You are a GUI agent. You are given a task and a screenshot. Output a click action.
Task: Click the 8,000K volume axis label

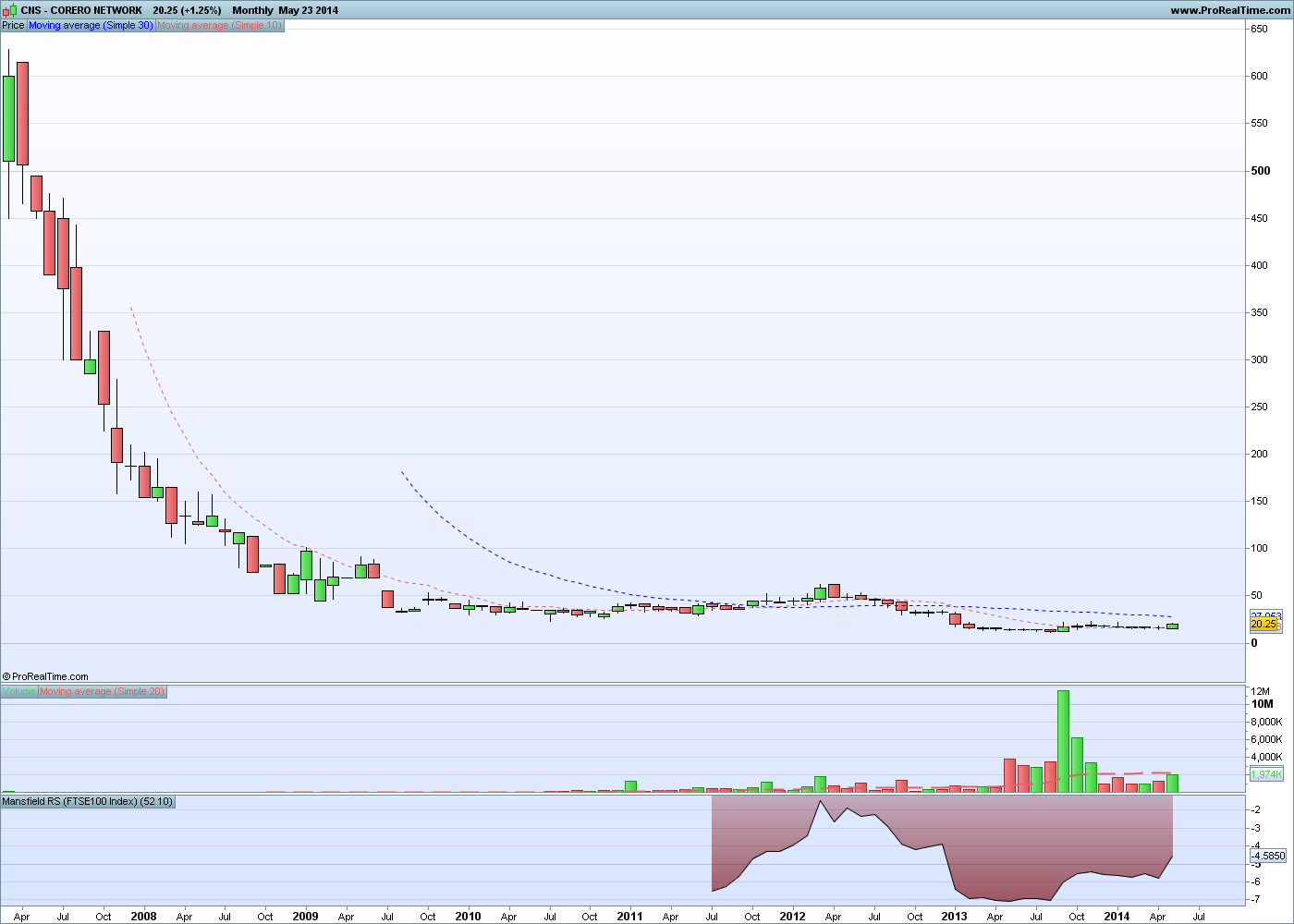1266,722
